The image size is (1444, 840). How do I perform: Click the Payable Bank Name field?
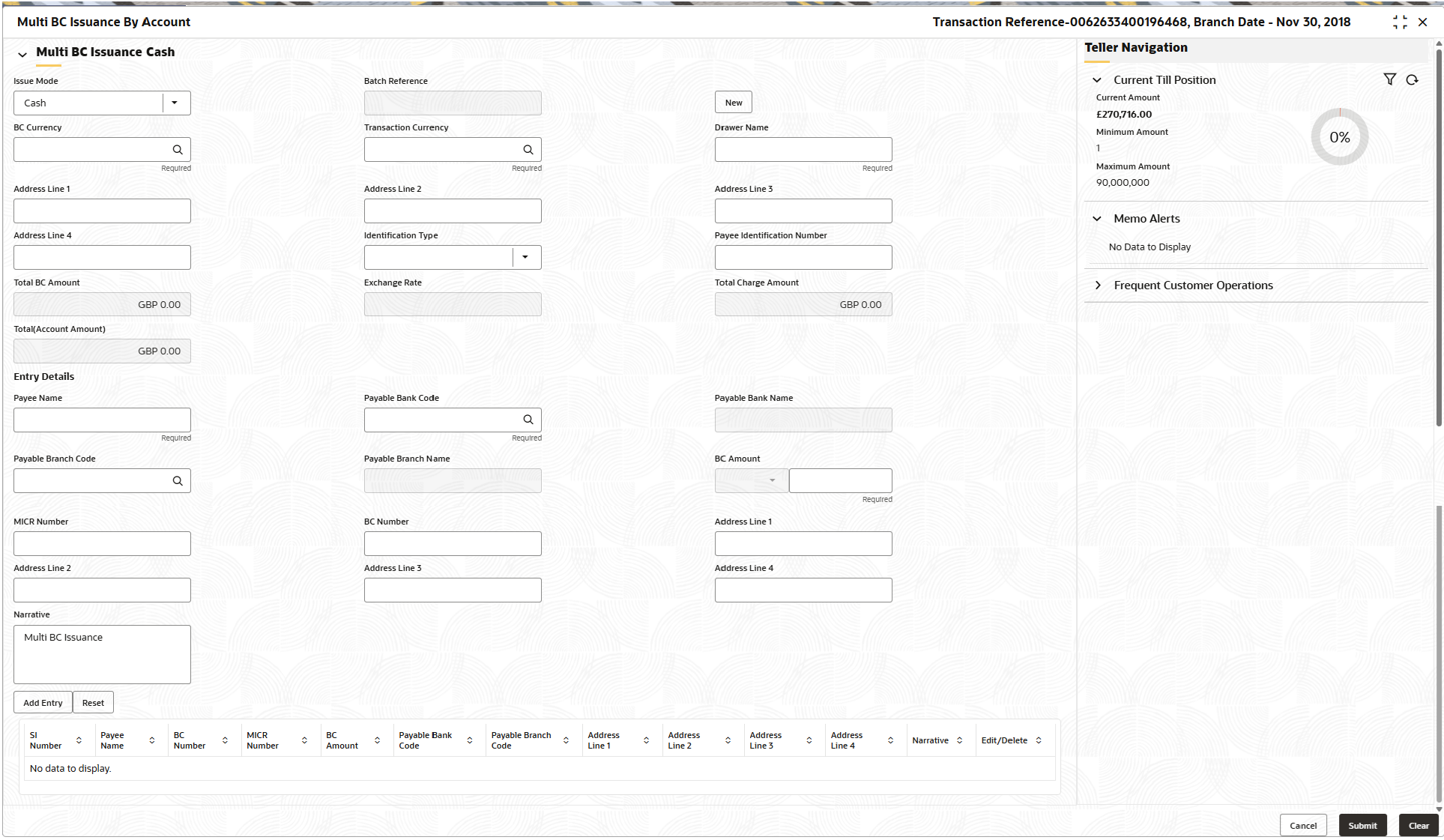pos(803,420)
